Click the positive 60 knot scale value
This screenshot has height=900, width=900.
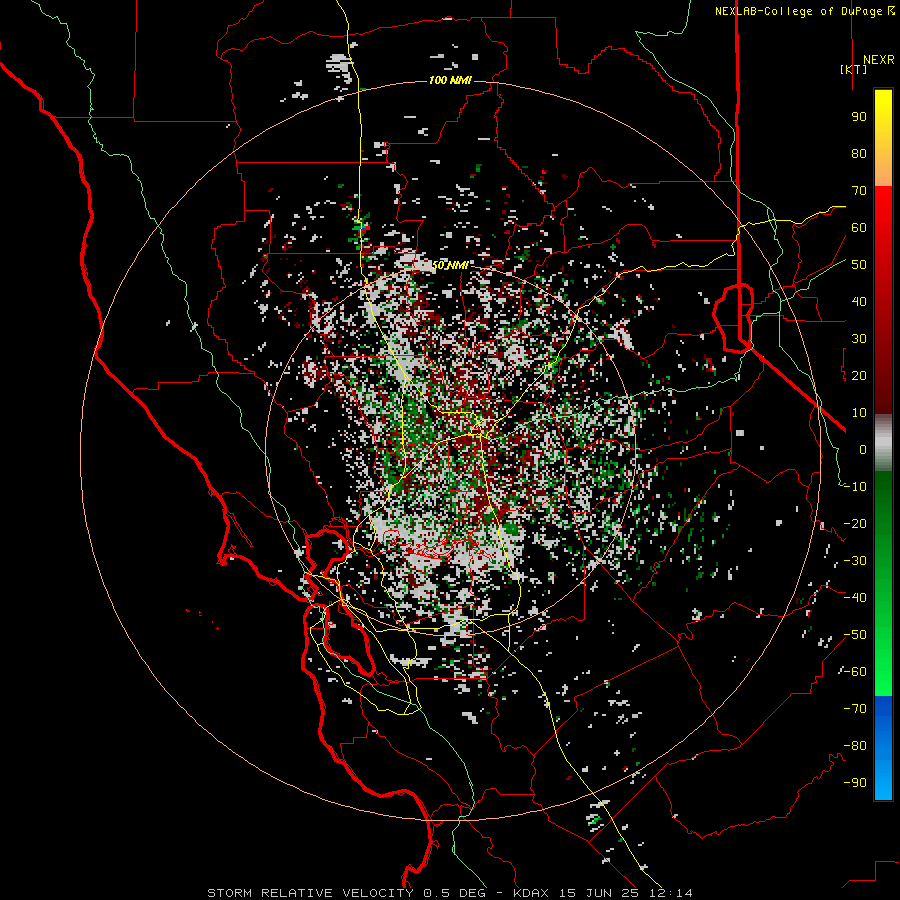click(x=859, y=228)
